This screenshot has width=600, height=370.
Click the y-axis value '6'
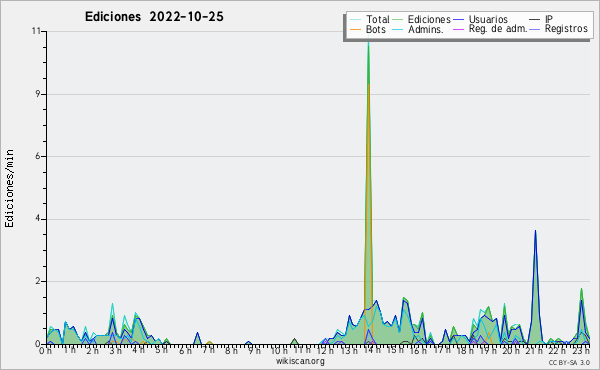38,156
